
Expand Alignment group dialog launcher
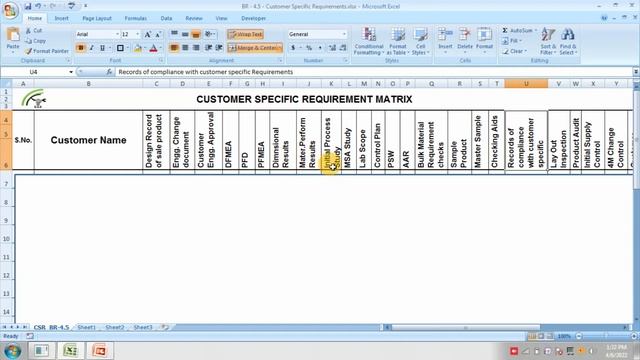280,60
